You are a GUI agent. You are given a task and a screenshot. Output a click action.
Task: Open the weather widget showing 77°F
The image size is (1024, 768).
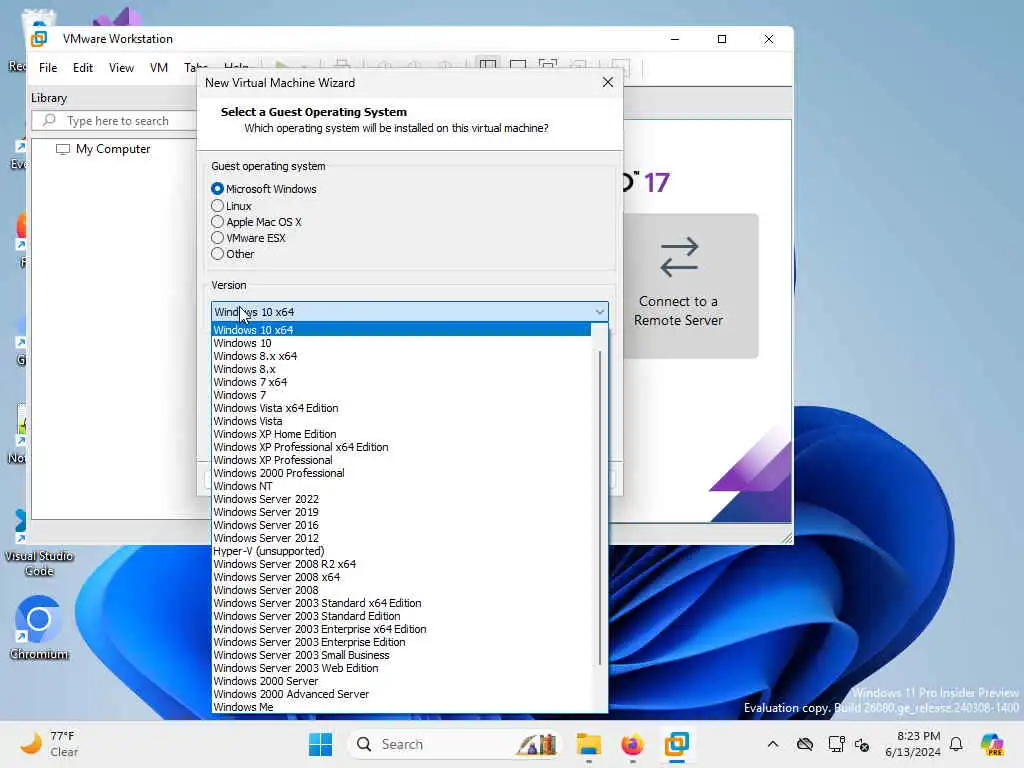50,744
